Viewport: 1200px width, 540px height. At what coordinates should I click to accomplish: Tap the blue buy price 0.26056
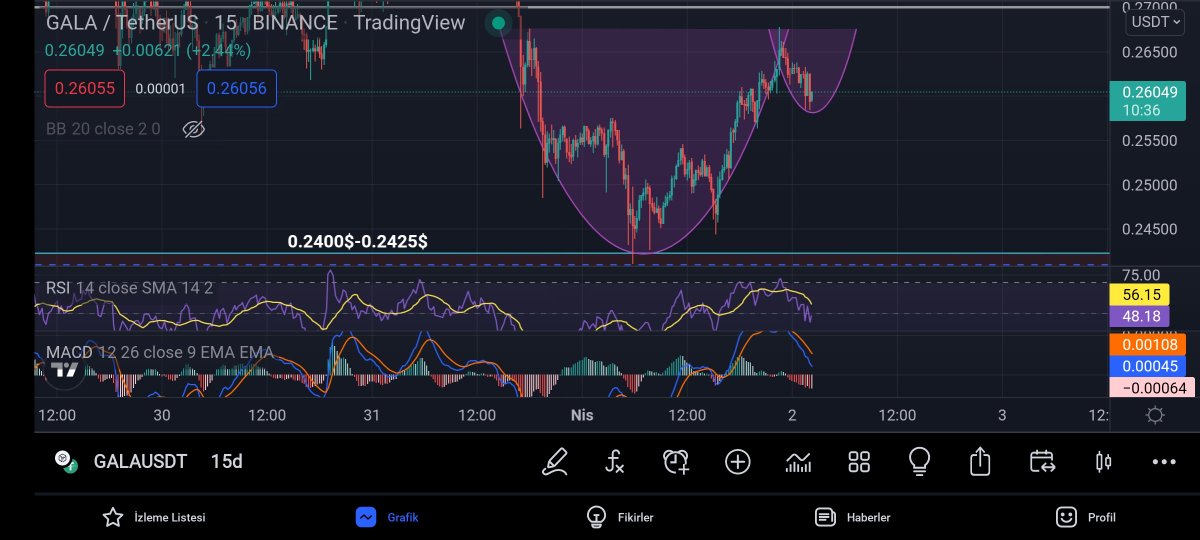pos(237,88)
